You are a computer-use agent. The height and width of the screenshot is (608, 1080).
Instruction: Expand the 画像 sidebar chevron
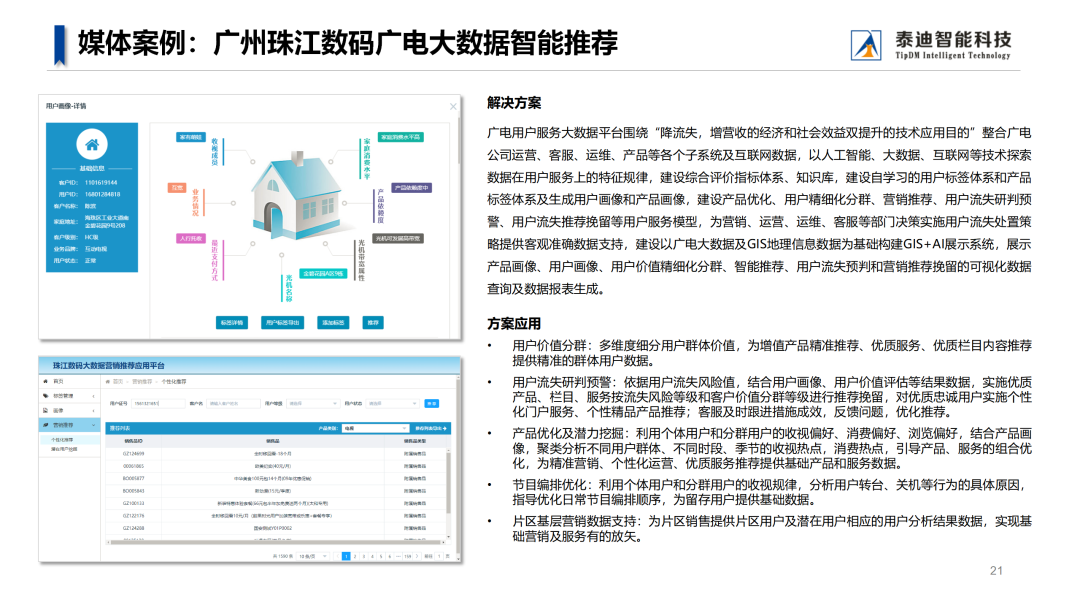coord(93,410)
